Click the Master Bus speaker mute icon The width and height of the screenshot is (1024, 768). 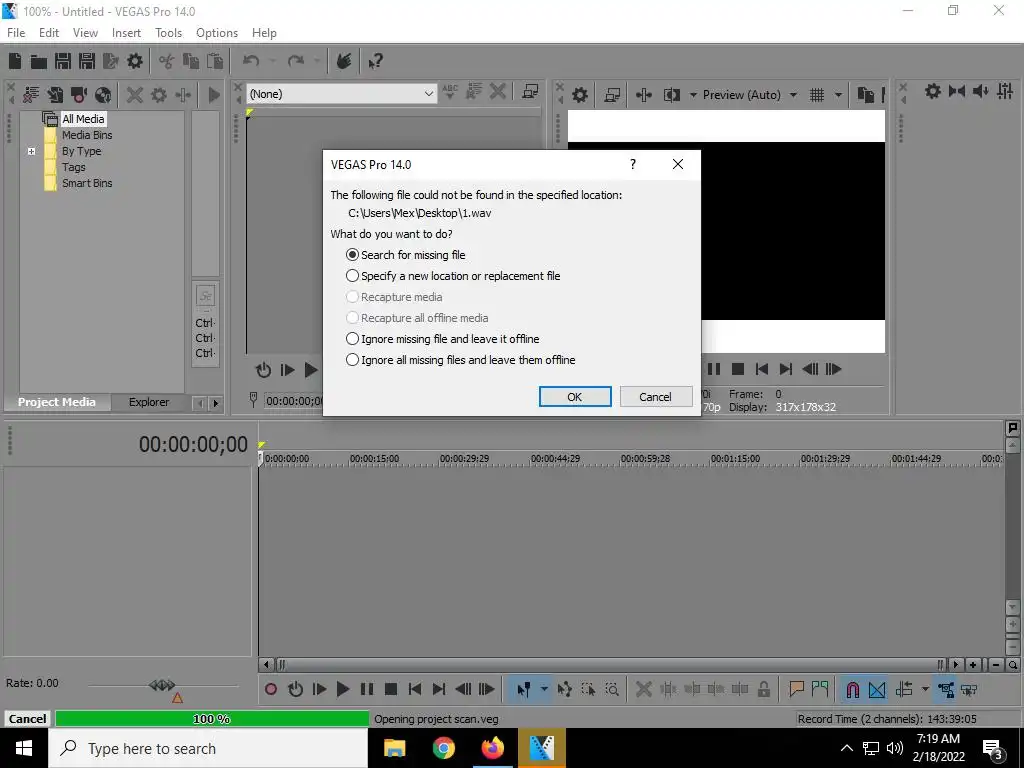[980, 91]
